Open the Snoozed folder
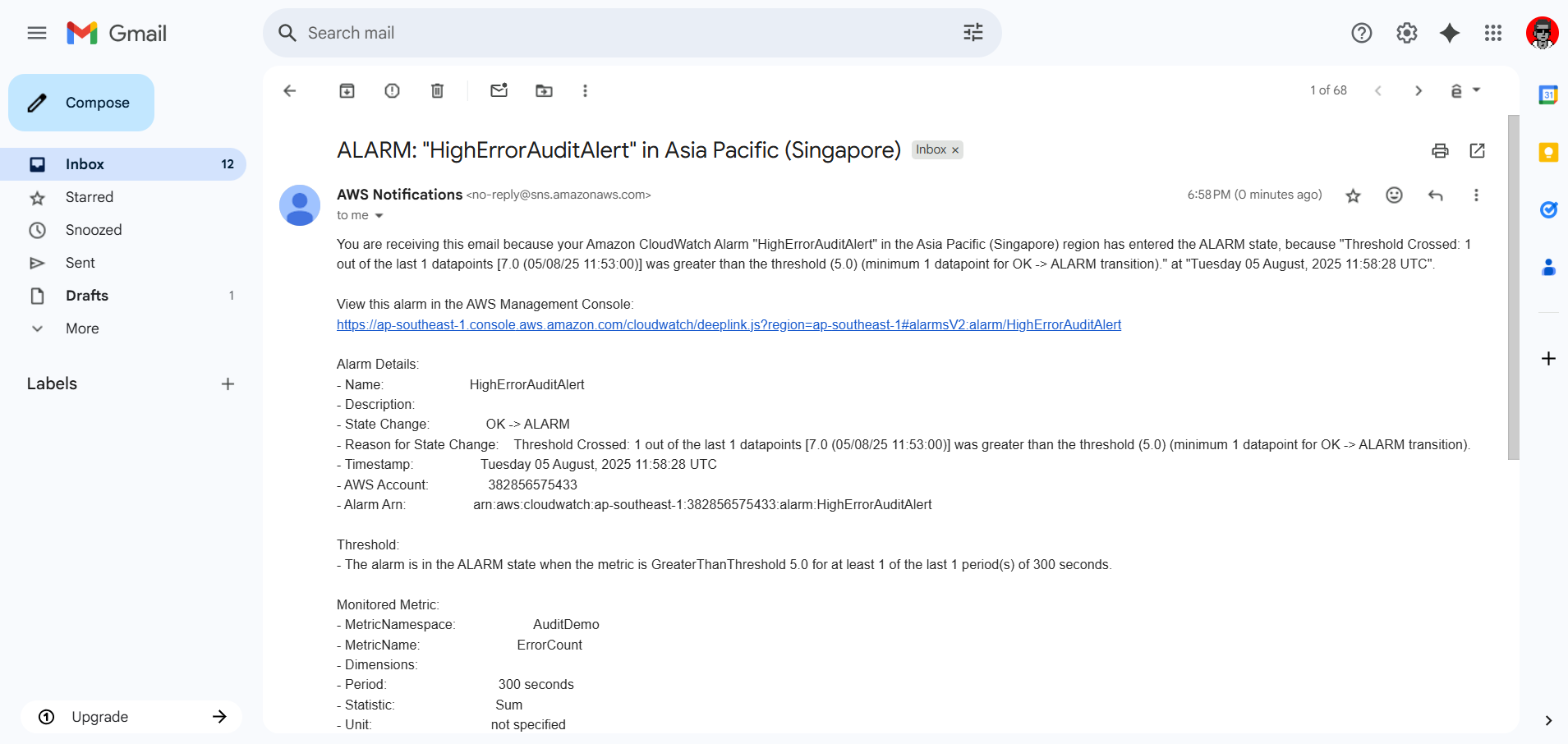Screen dimensions: 1568x744 tap(123, 230)
